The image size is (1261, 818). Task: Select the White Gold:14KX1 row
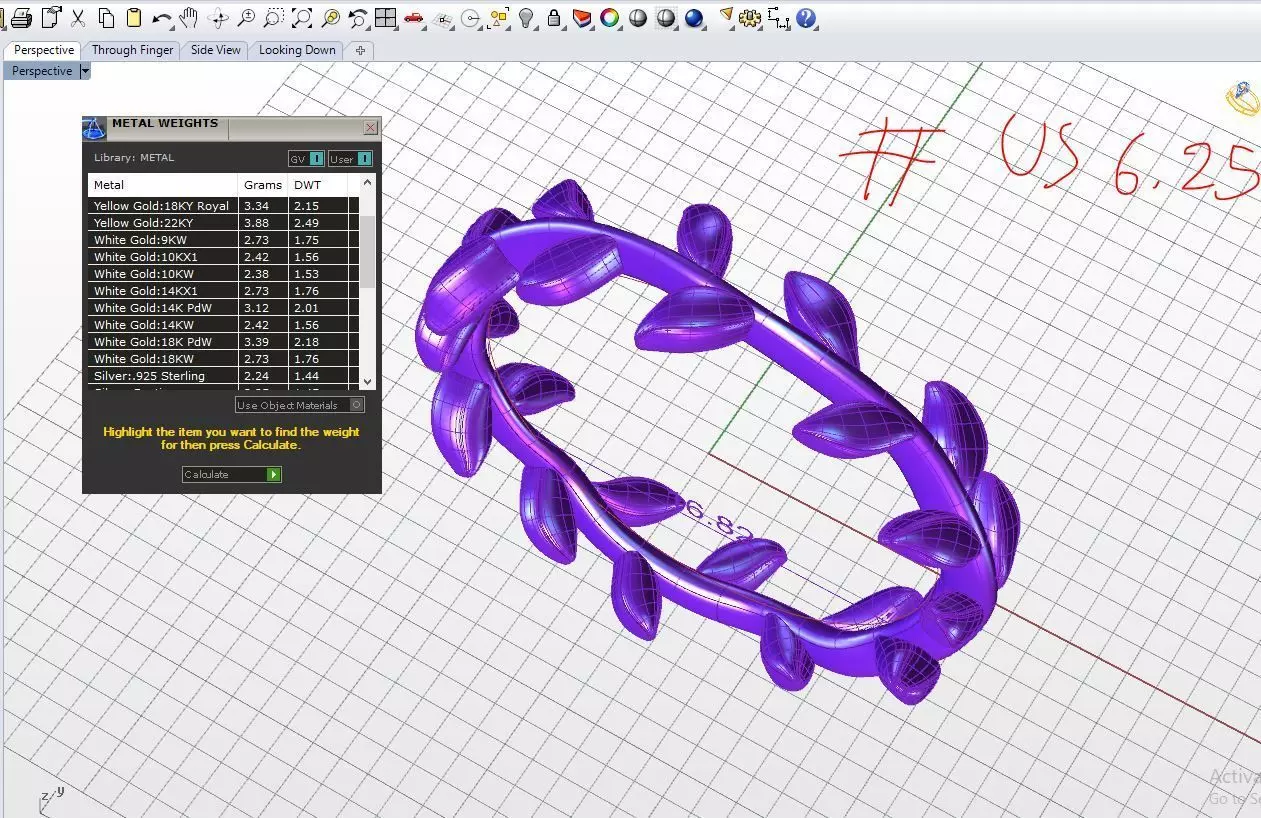coord(224,291)
